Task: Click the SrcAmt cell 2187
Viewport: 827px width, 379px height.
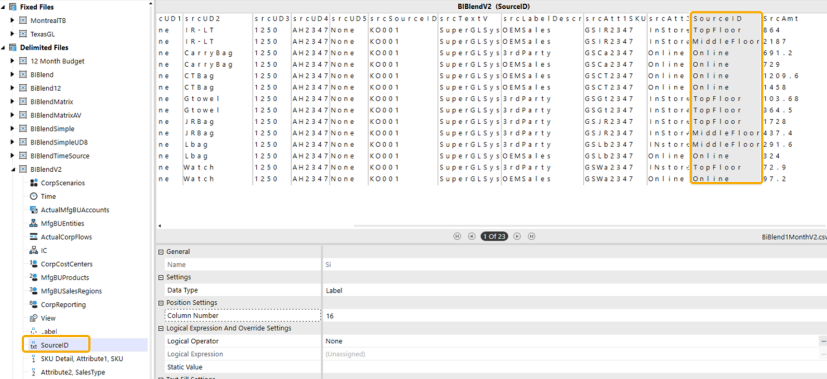Action: [775, 42]
